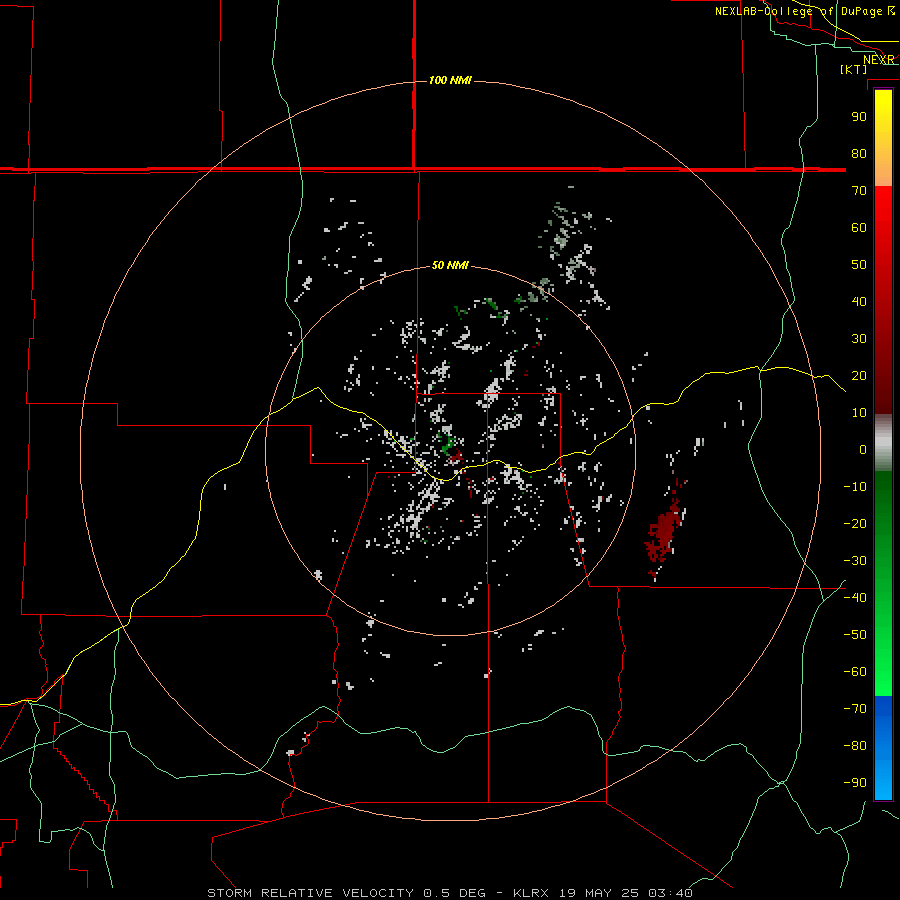This screenshot has height=900, width=900.
Task: Click the 10 value on velocity scale
Action: pos(859,413)
